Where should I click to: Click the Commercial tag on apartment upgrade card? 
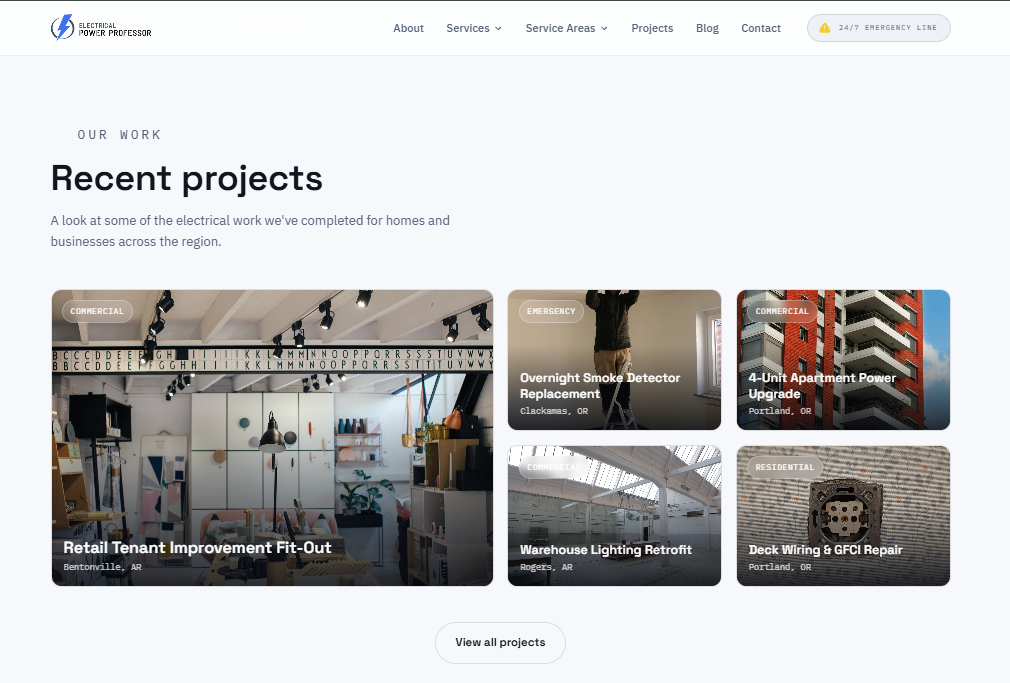(782, 311)
